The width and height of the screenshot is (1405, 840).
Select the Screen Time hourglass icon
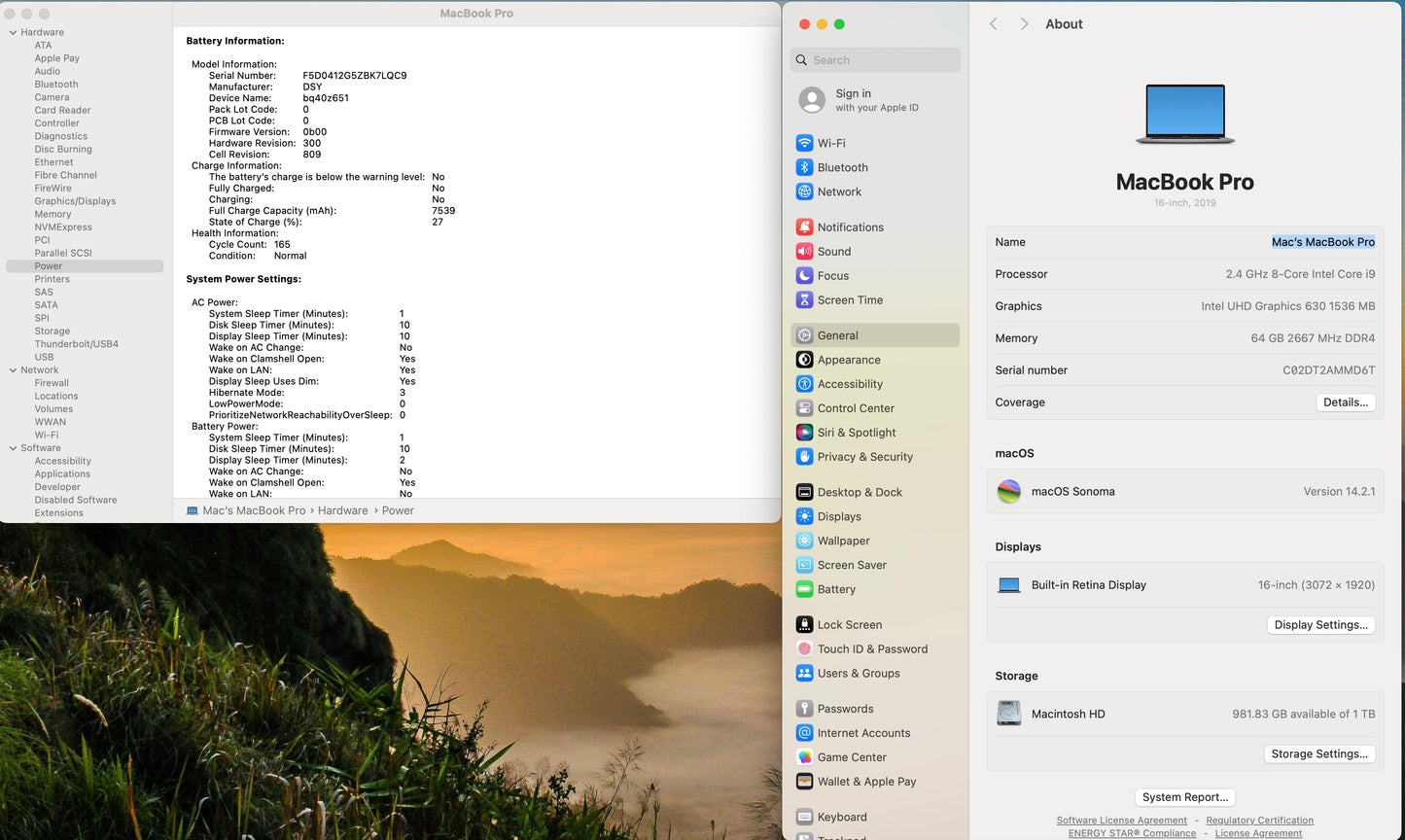click(x=804, y=299)
